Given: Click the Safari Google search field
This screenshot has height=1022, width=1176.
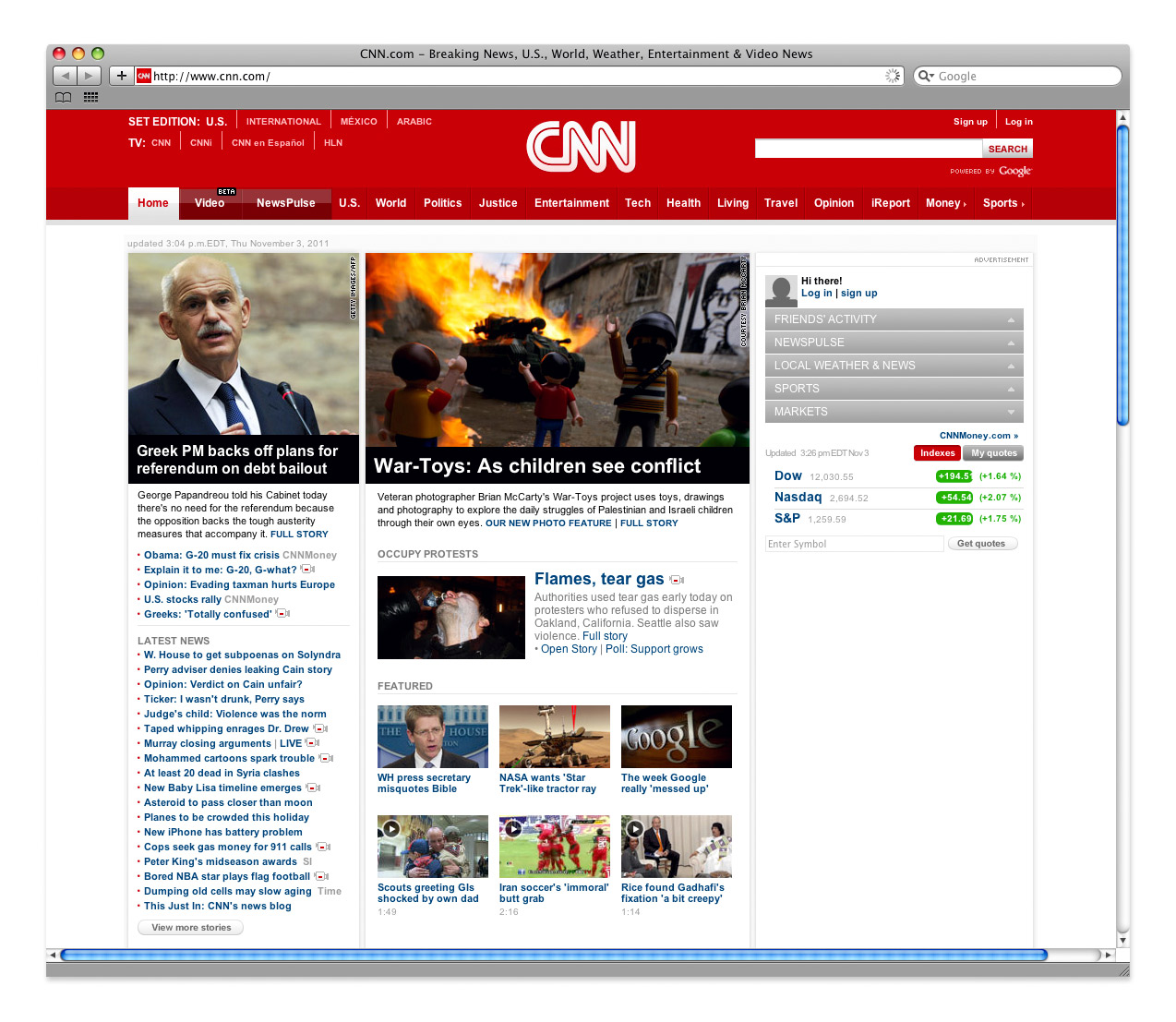Looking at the screenshot, I should click(1017, 76).
